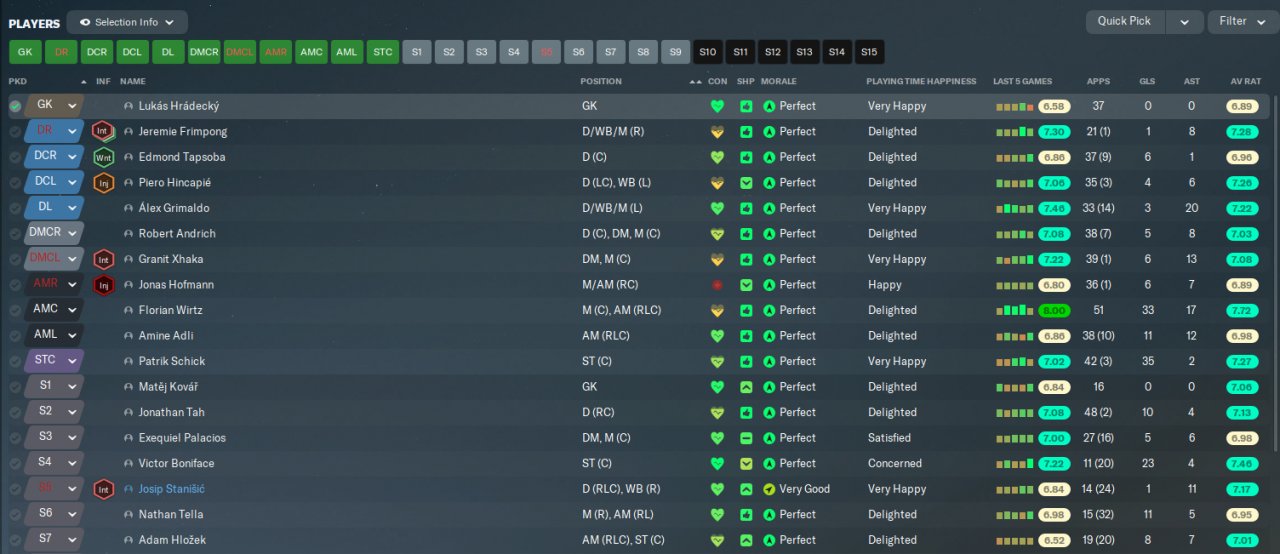Click match sharpness icon for Piero Hincapié

[746, 183]
